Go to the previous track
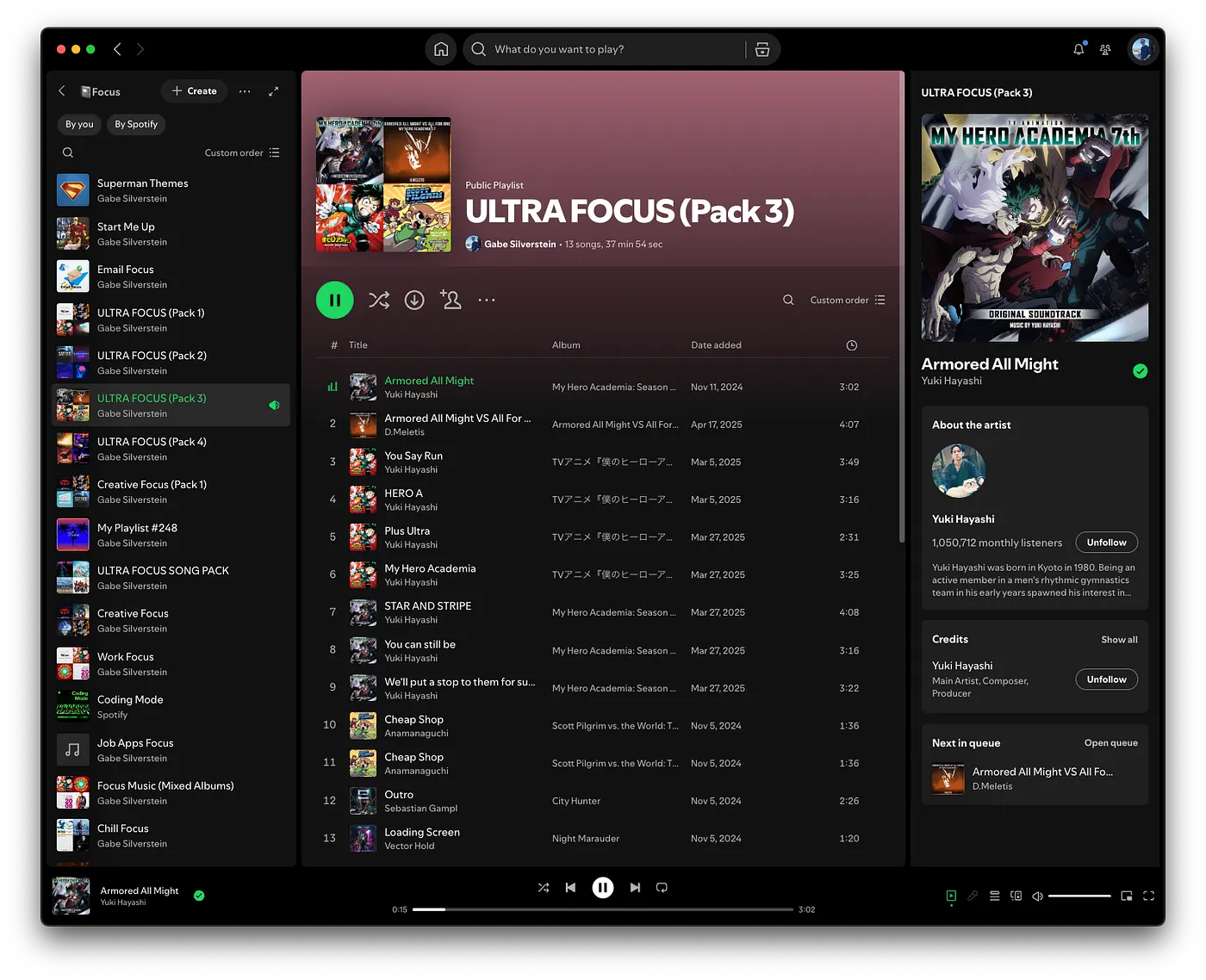 pyautogui.click(x=570, y=888)
